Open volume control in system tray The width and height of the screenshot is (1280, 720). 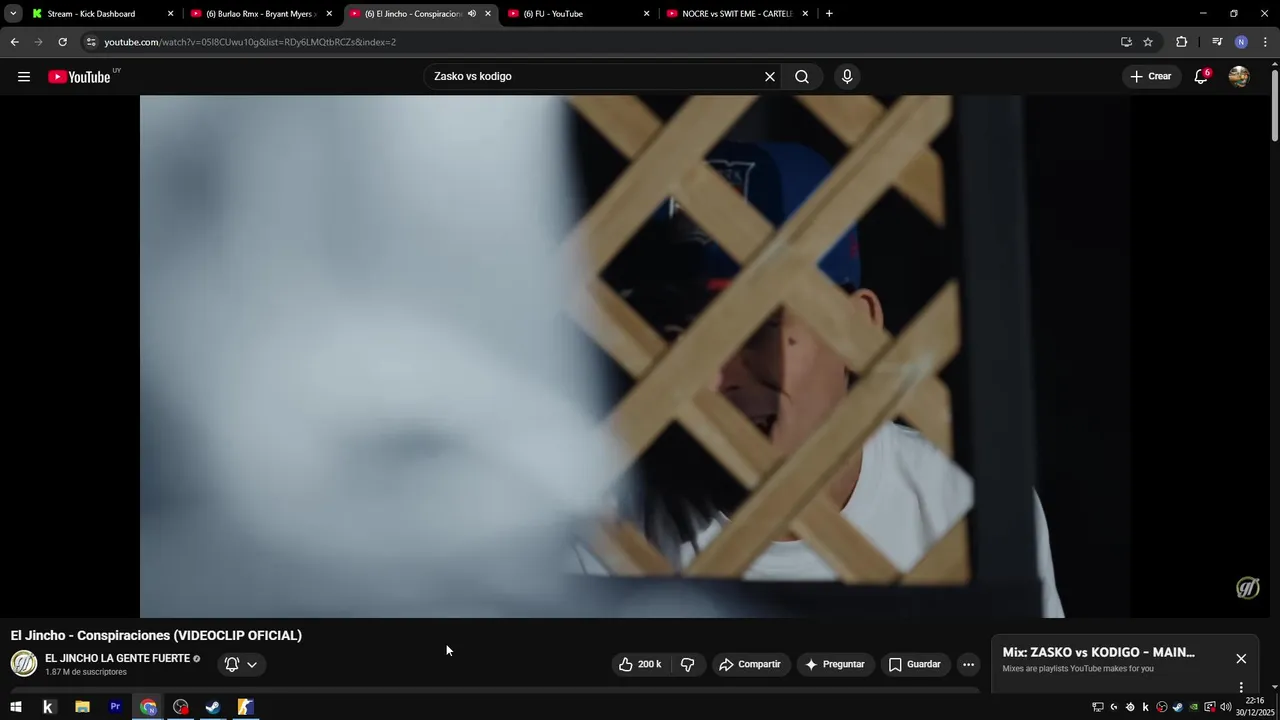click(x=1225, y=707)
